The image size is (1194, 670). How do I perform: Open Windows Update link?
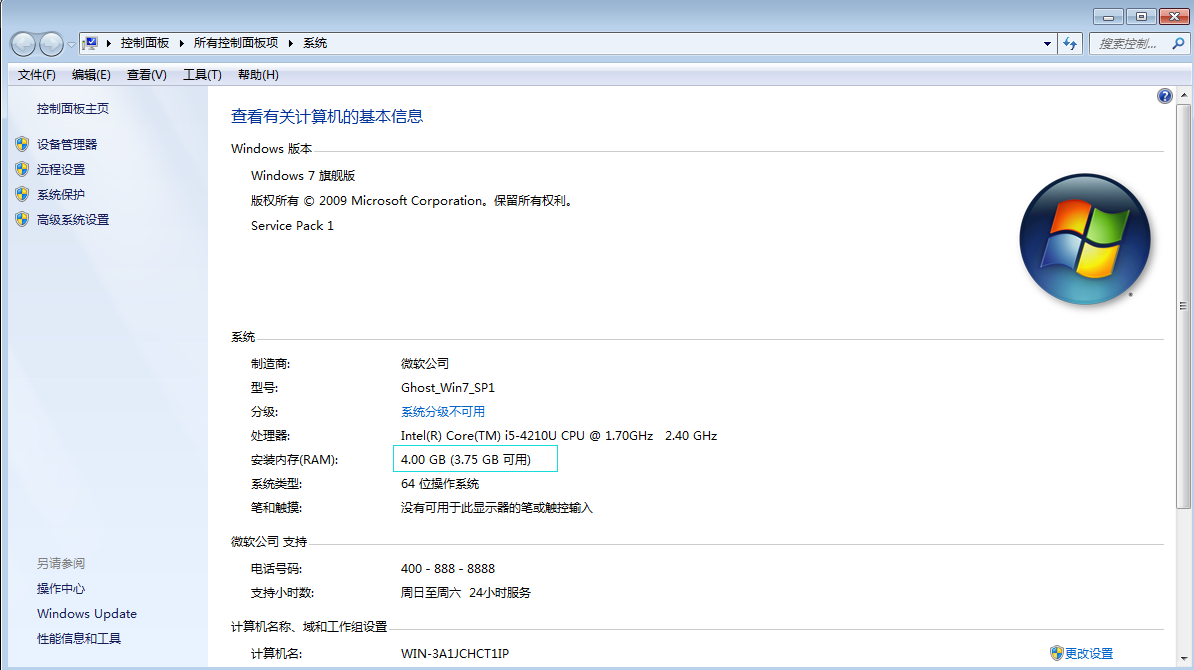click(87, 614)
